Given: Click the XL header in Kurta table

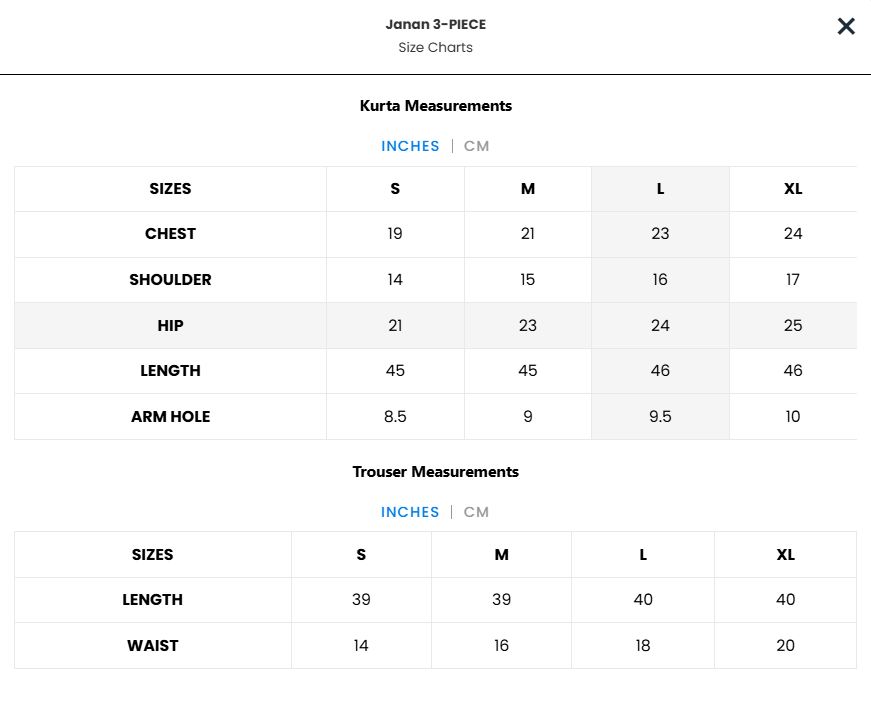Looking at the screenshot, I should click(793, 189).
